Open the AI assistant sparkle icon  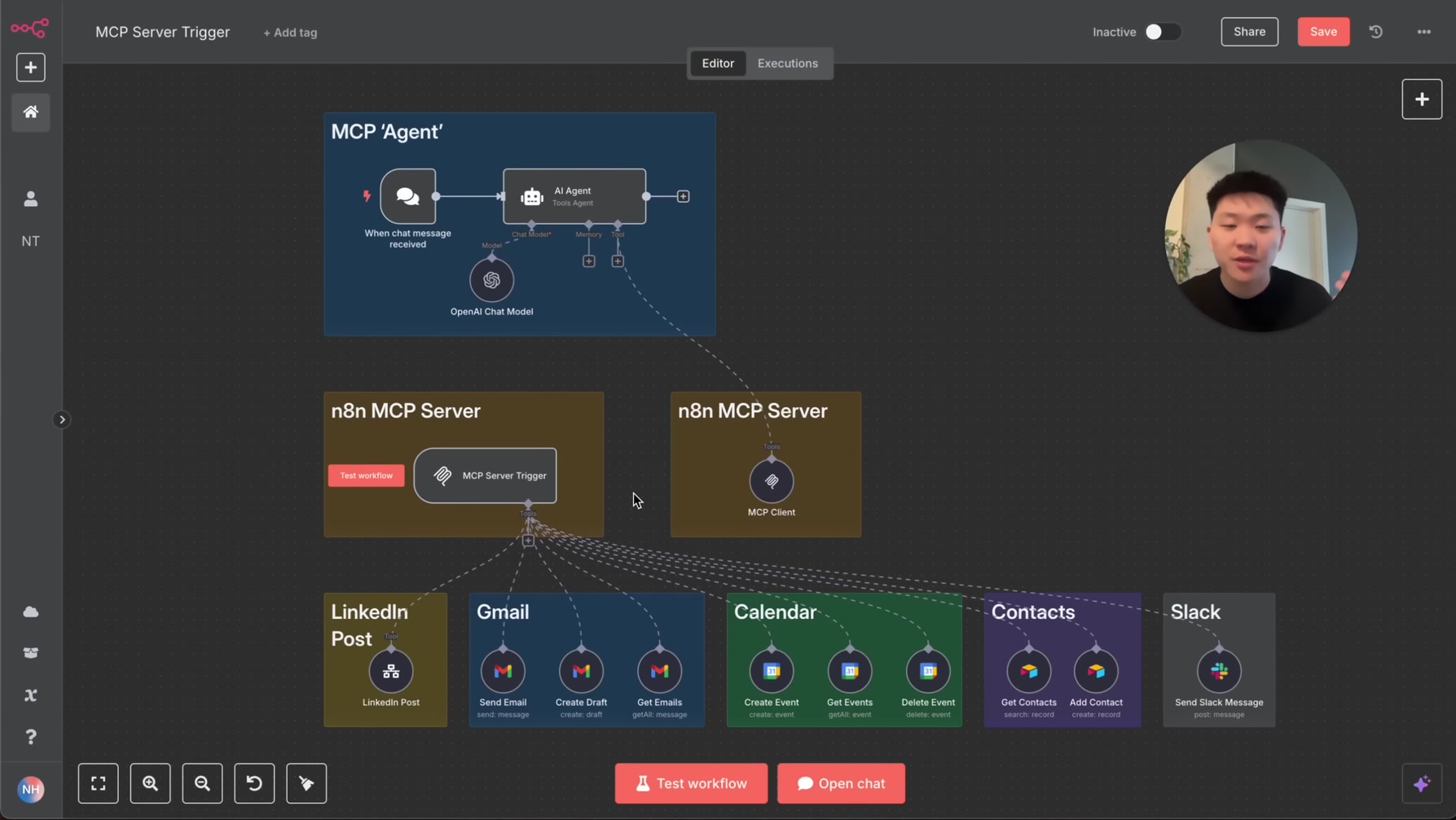point(1422,783)
